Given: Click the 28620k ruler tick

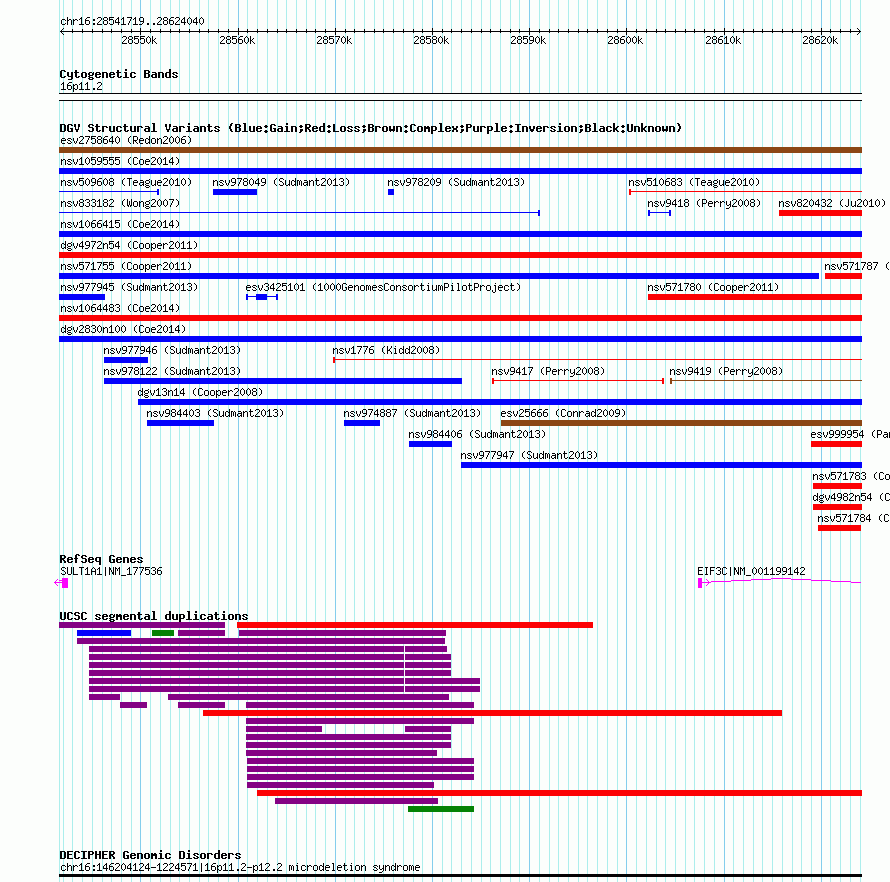Looking at the screenshot, I should coord(820,40).
